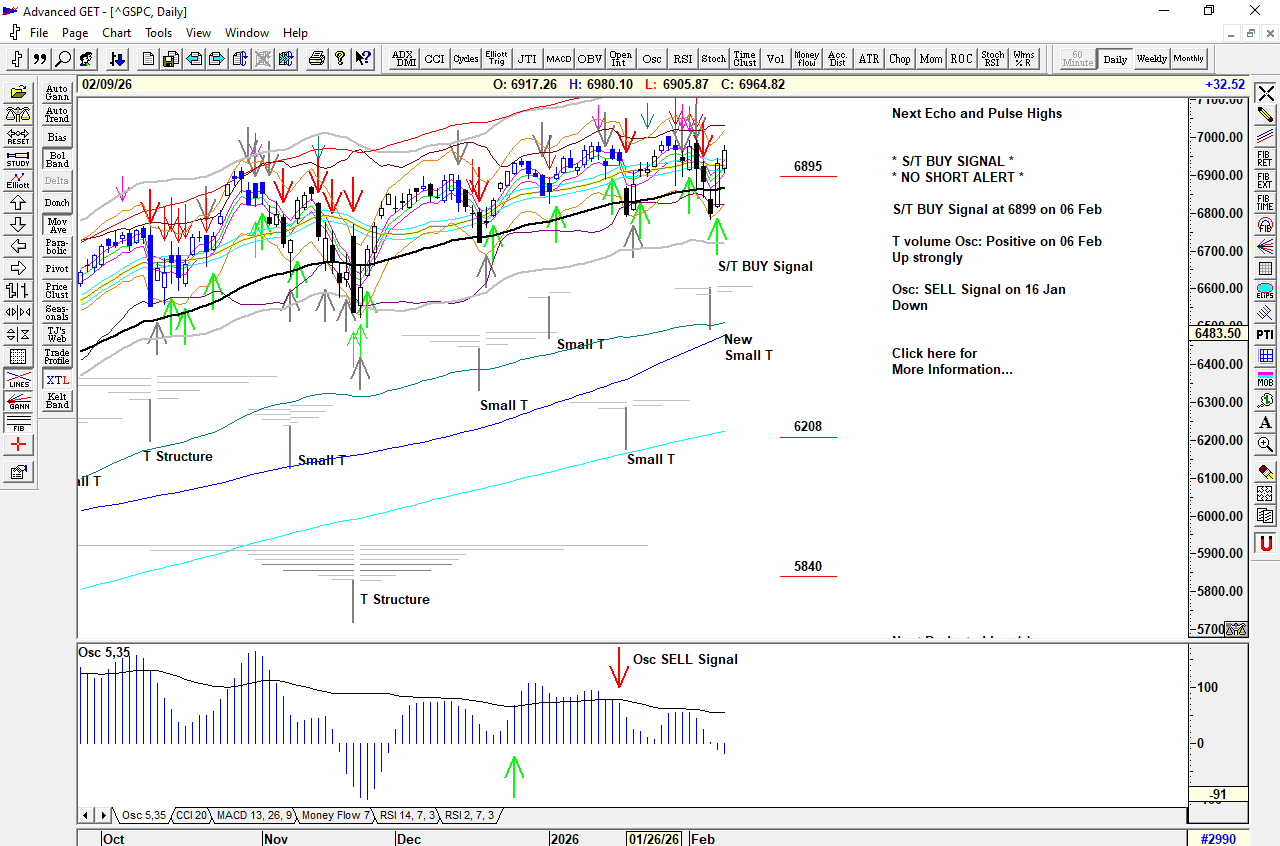Switch timeframe to Weekly
The height and width of the screenshot is (846, 1280).
point(1152,59)
